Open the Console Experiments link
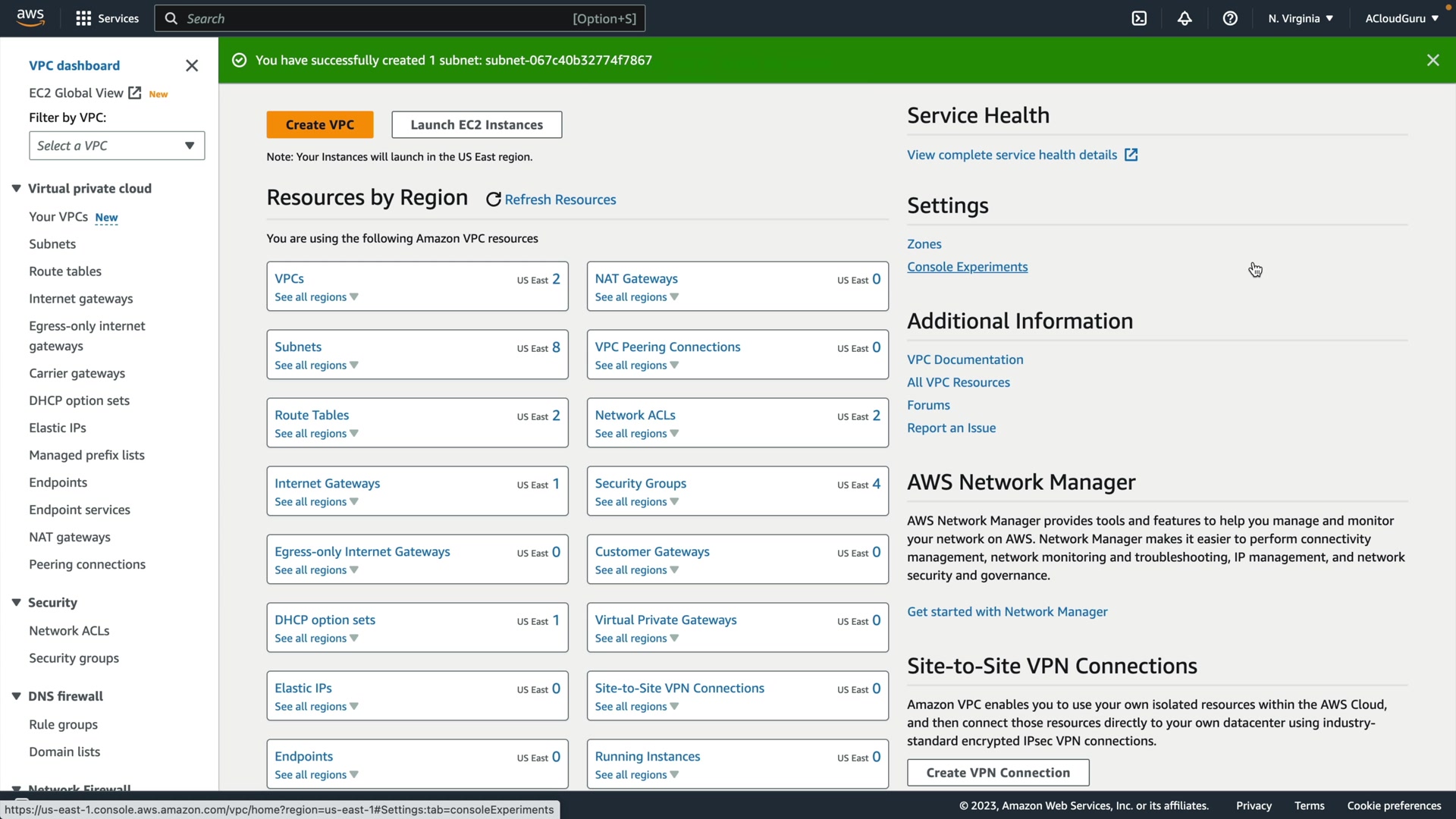1456x819 pixels. [967, 267]
